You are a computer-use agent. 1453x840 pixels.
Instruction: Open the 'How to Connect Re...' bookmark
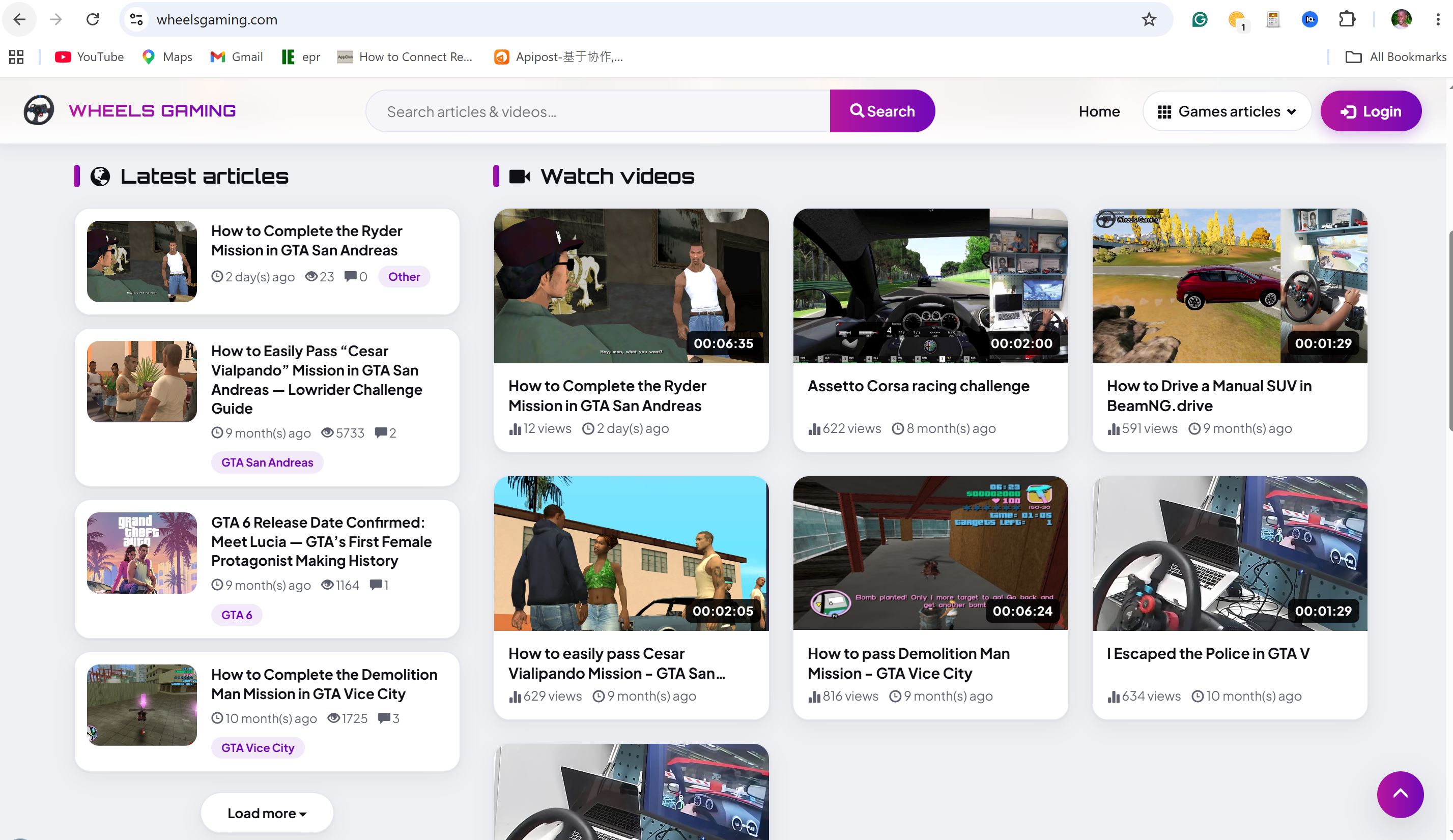coord(405,56)
